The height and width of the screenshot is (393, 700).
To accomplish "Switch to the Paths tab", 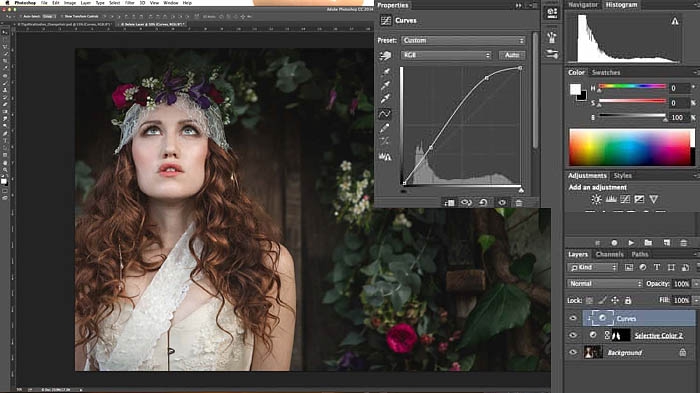I will 640,254.
